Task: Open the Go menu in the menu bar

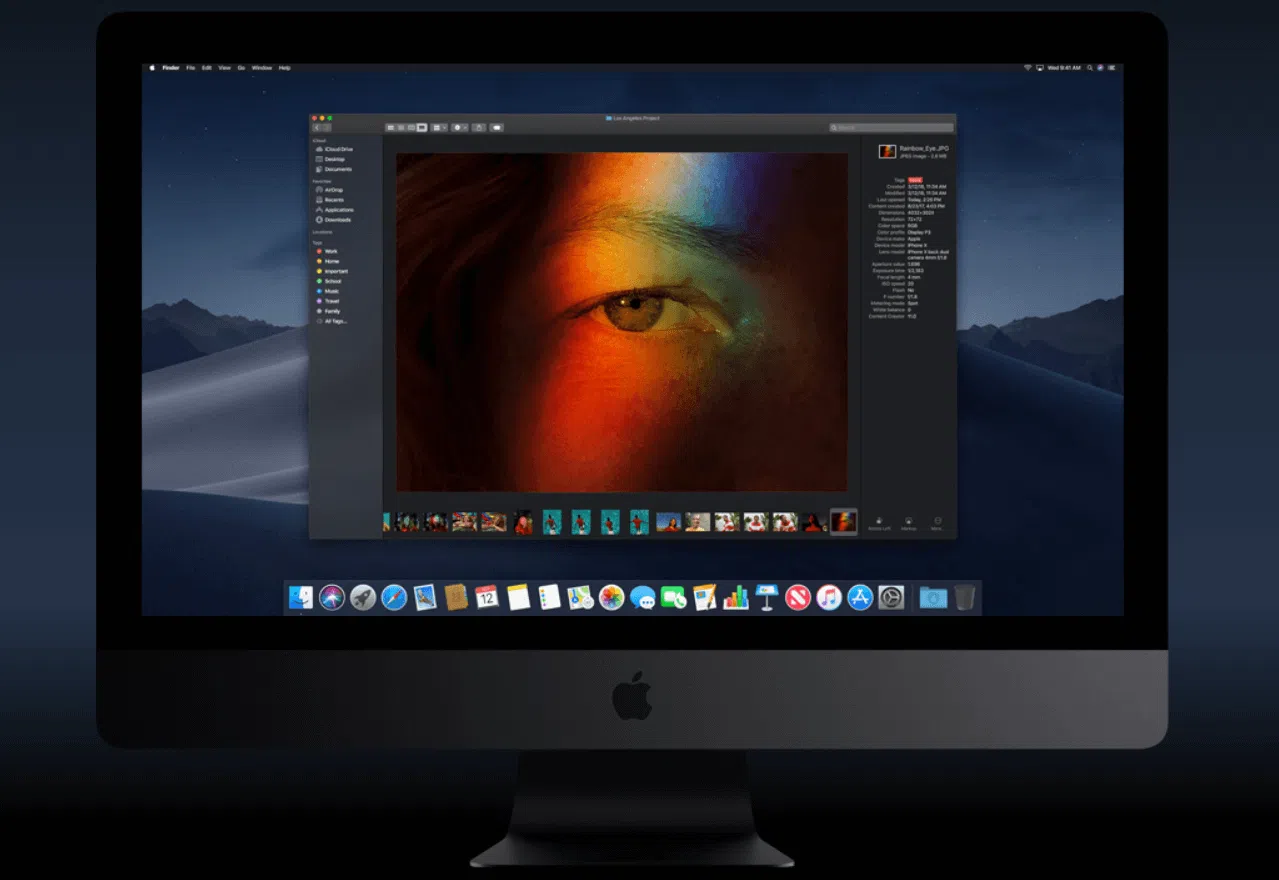Action: coord(240,68)
